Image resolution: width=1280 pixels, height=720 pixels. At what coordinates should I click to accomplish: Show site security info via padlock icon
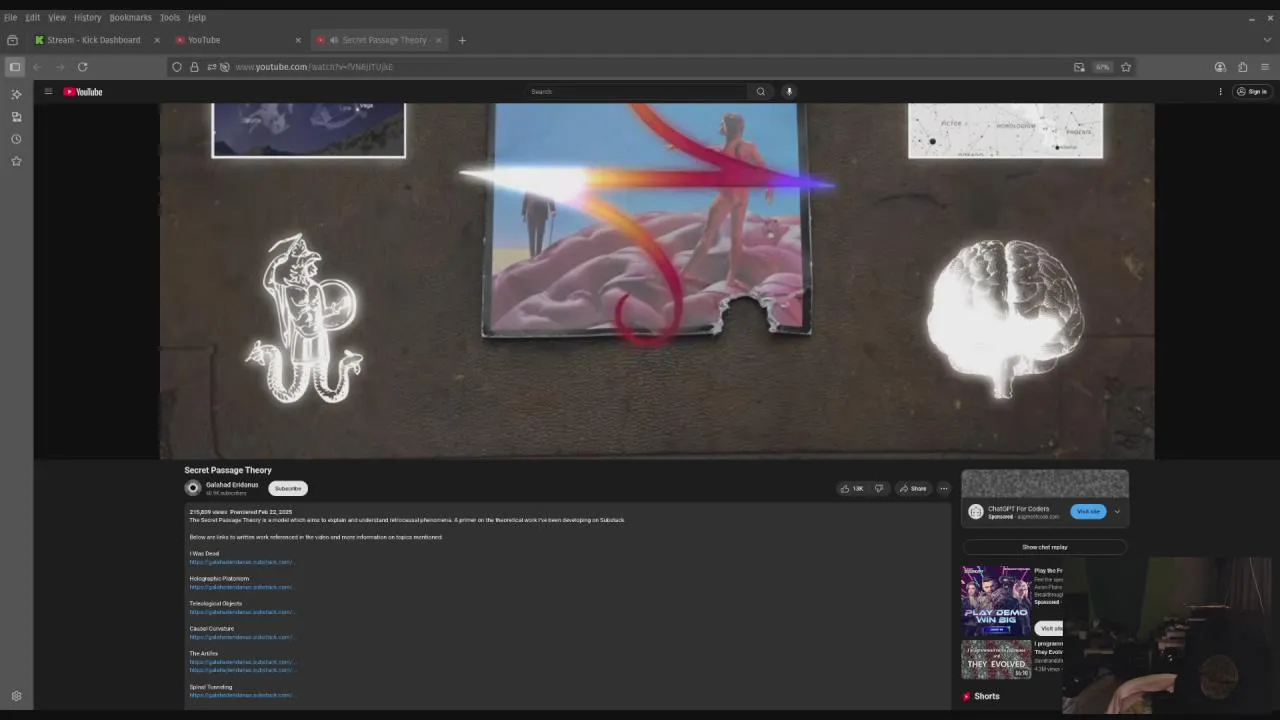click(x=194, y=67)
